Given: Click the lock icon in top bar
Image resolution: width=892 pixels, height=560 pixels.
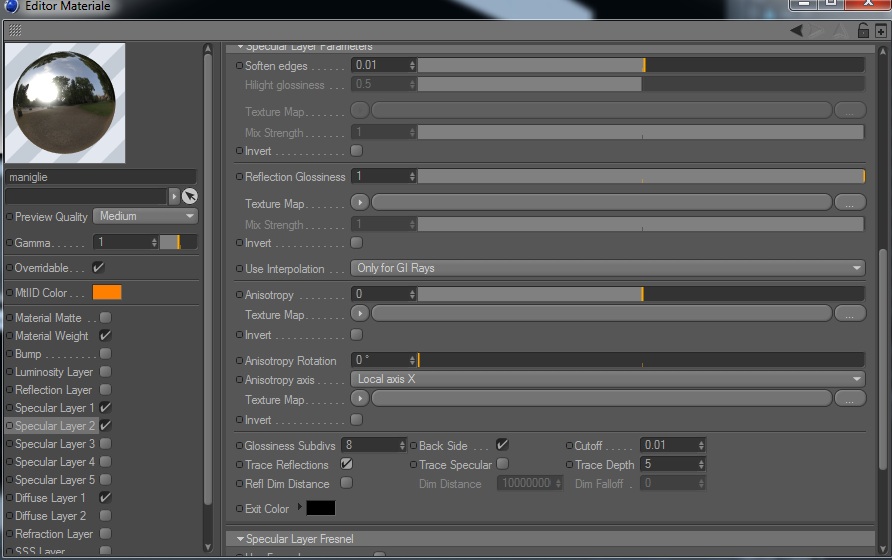Looking at the screenshot, I should [x=863, y=30].
